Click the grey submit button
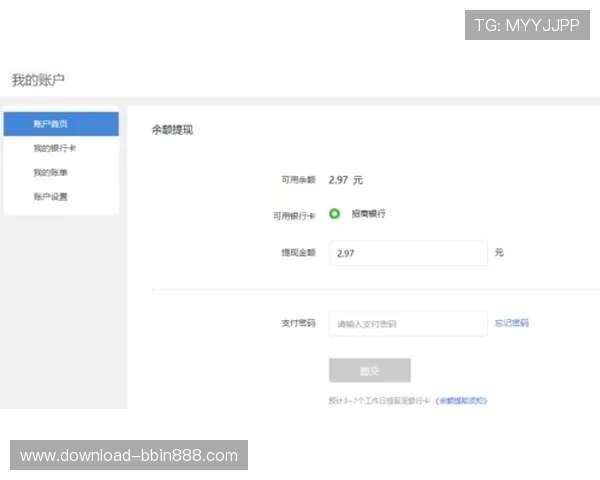This screenshot has height=480, width=600. pyautogui.click(x=370, y=370)
